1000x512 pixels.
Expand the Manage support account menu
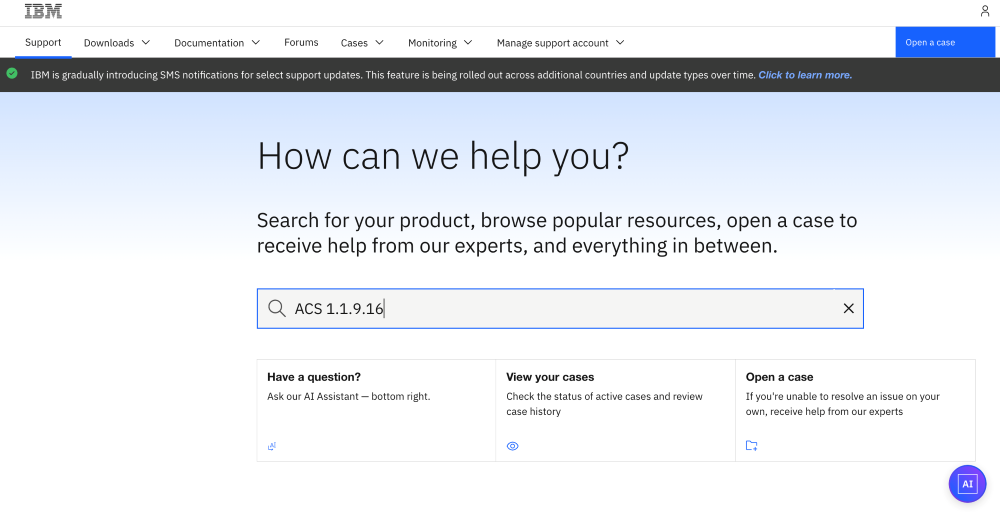pyautogui.click(x=561, y=43)
